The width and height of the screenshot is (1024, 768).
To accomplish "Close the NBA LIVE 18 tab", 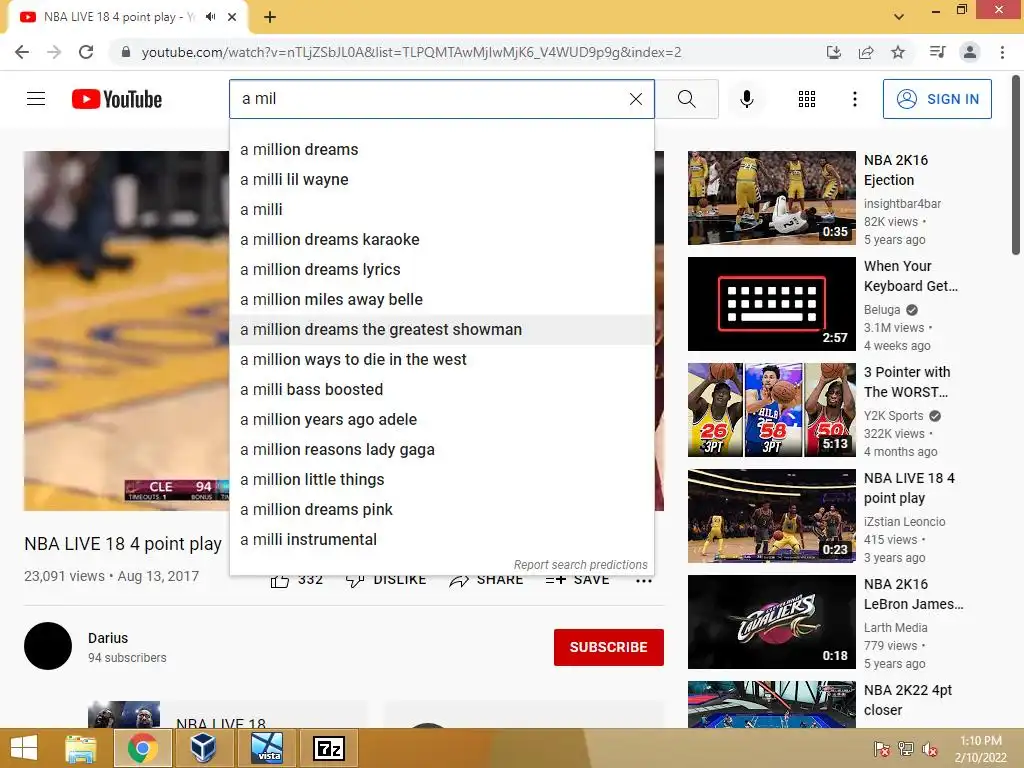I will 232,17.
